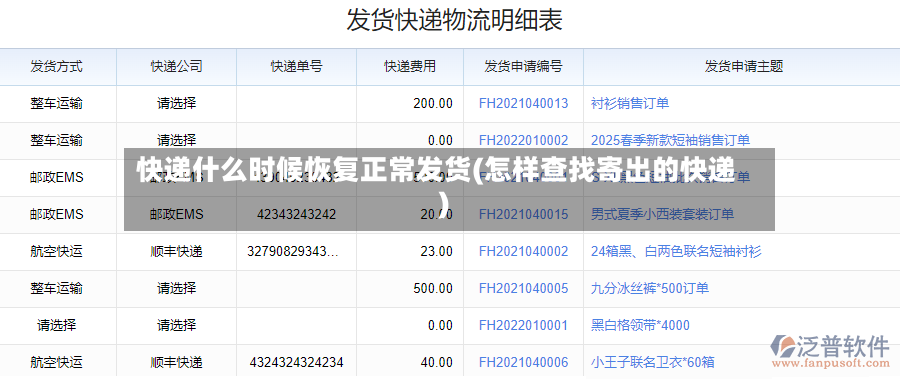Open the 2025春季新款短袖销售订单 subject link
This screenshot has height=379, width=900.
pyautogui.click(x=670, y=140)
